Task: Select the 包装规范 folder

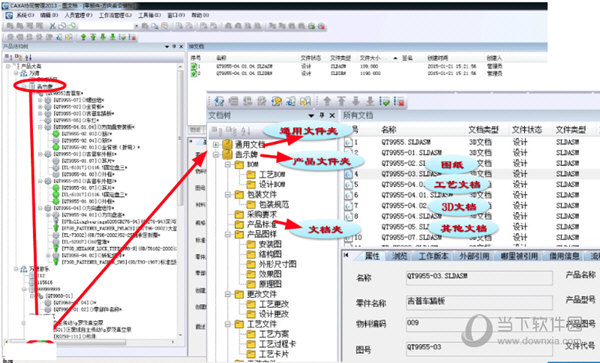Action: [x=268, y=205]
